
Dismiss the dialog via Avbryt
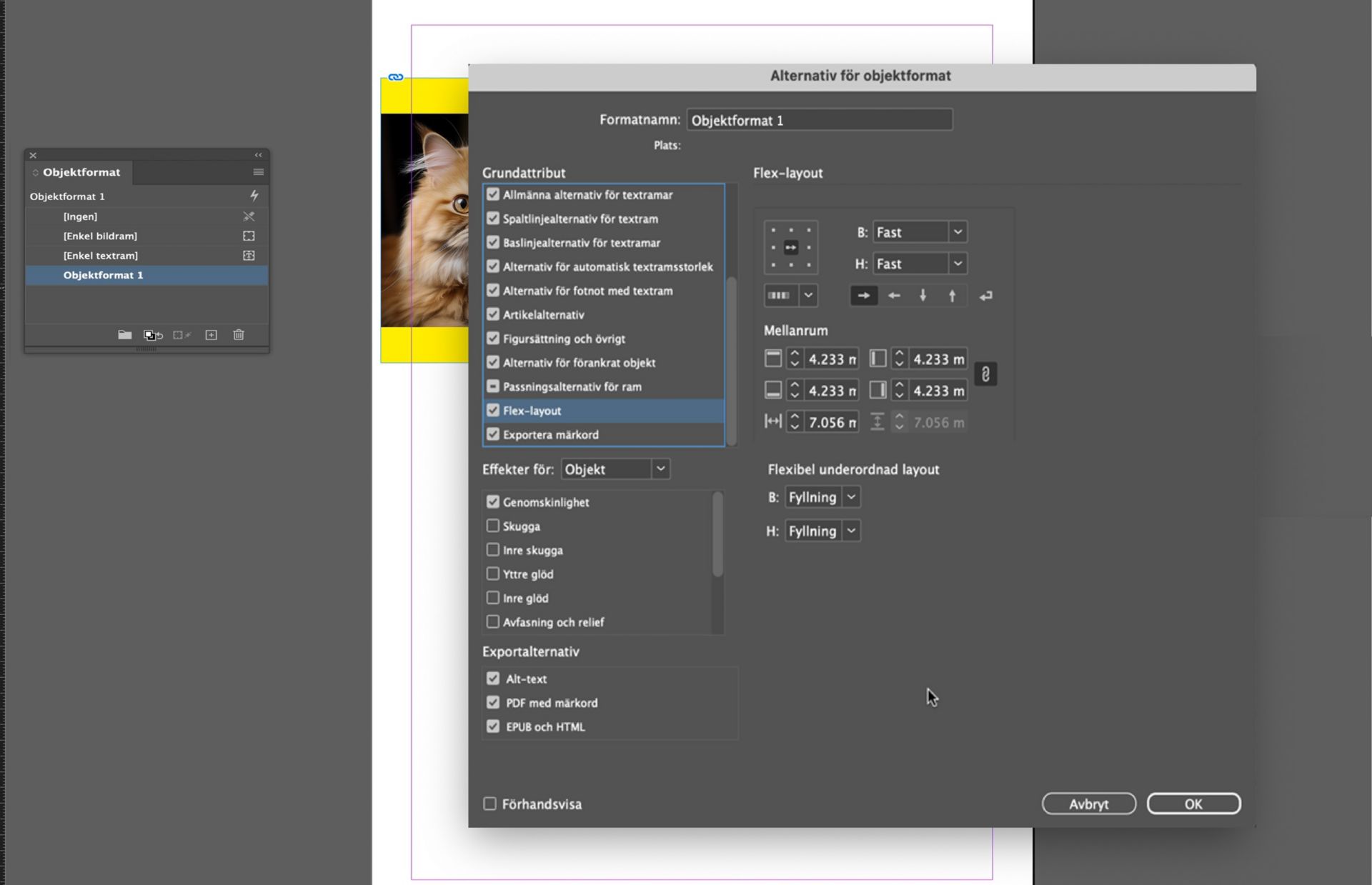[x=1088, y=803]
